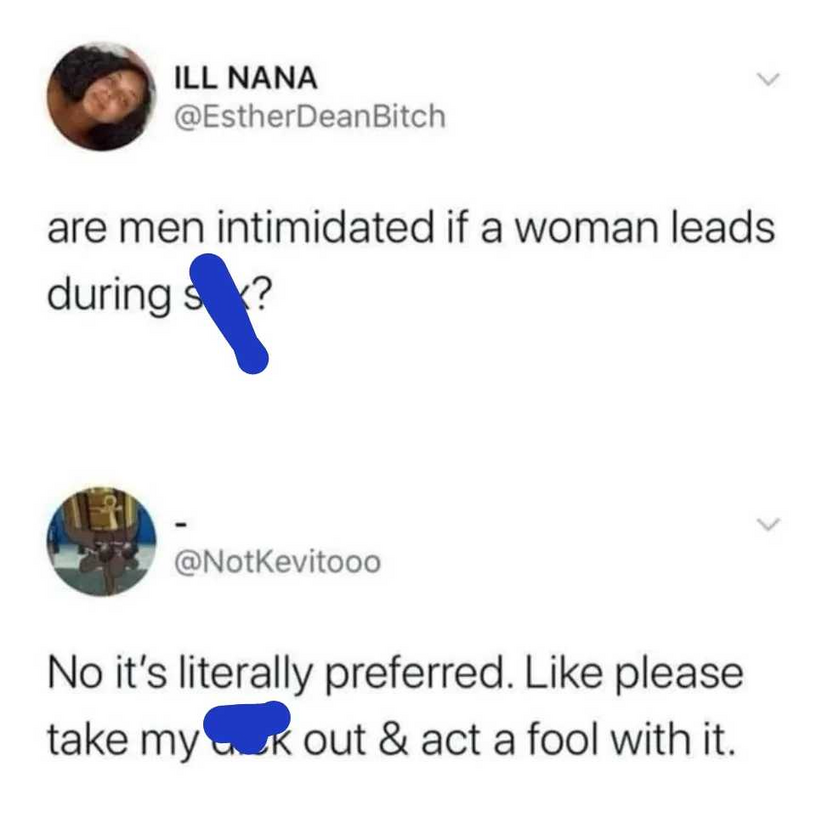Select the phrase "woman leads" in the tweet
This screenshot has height=818, width=839.
(x=643, y=228)
